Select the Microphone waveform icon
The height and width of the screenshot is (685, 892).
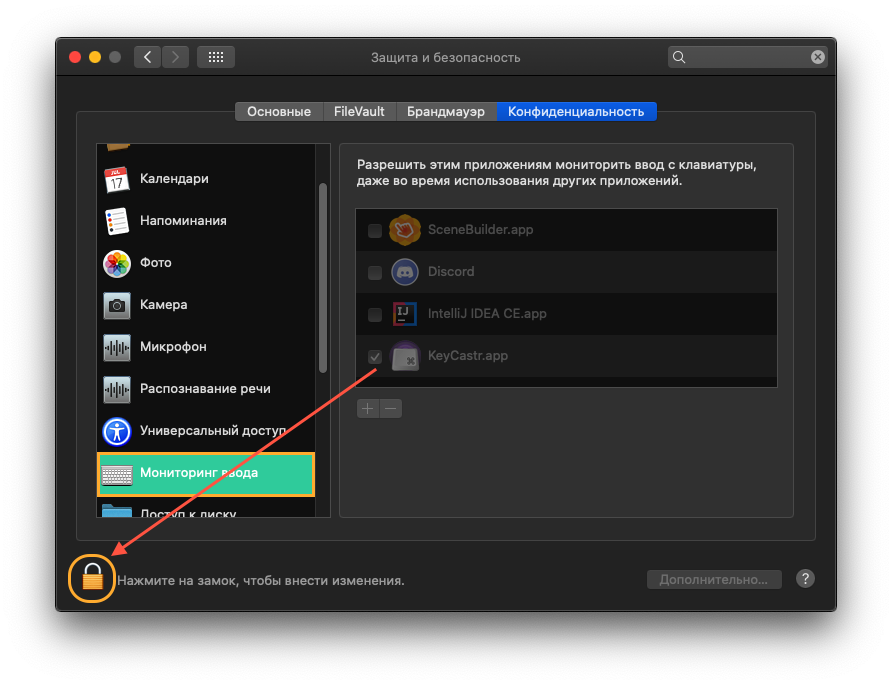[x=117, y=348]
